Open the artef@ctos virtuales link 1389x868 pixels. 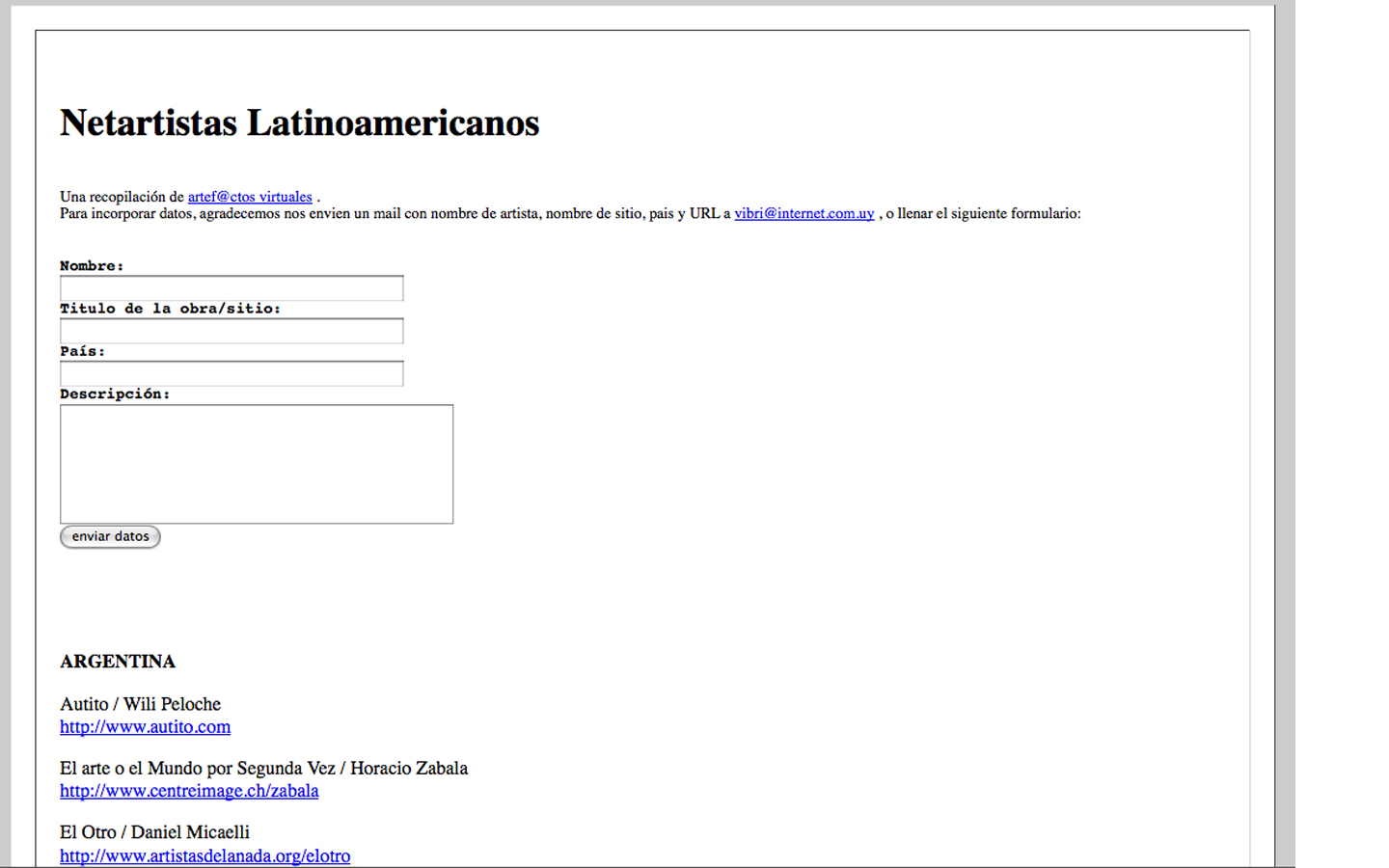[249, 197]
